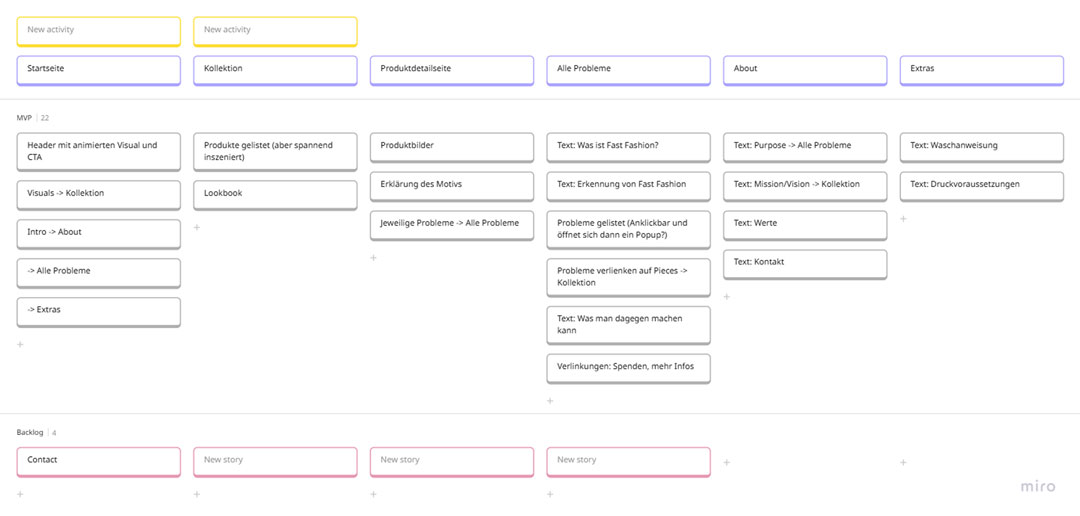This screenshot has width=1080, height=516.
Task: Click the 'New activity' card above Kollektion
Action: click(x=275, y=31)
